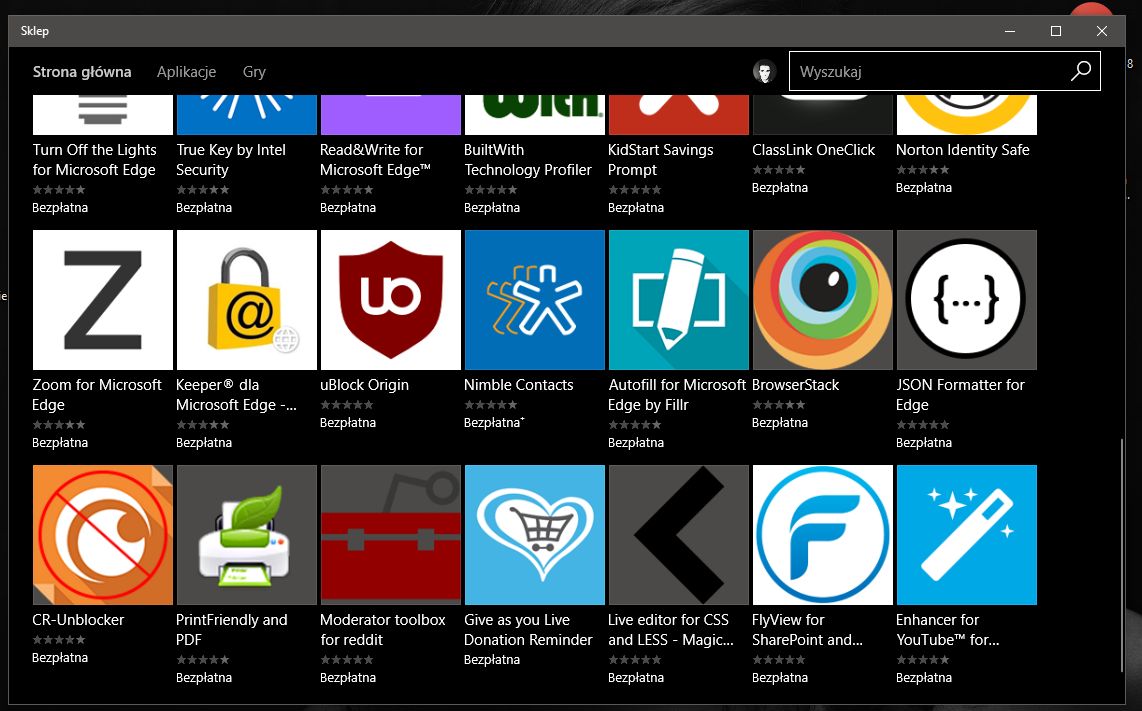Click the FlyView for SharePoint icon
Image resolution: width=1142 pixels, height=711 pixels.
coord(823,535)
